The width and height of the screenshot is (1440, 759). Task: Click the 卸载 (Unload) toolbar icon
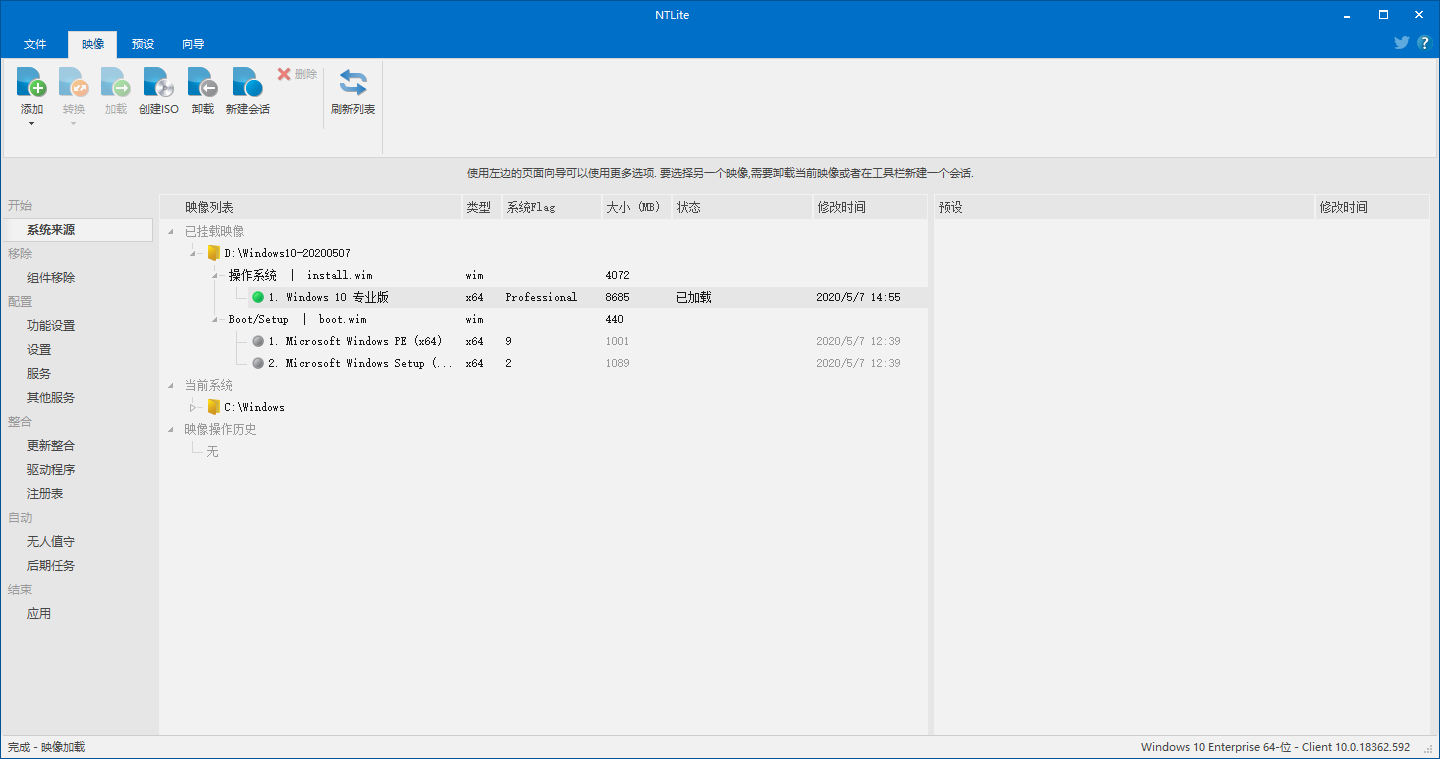pos(203,82)
